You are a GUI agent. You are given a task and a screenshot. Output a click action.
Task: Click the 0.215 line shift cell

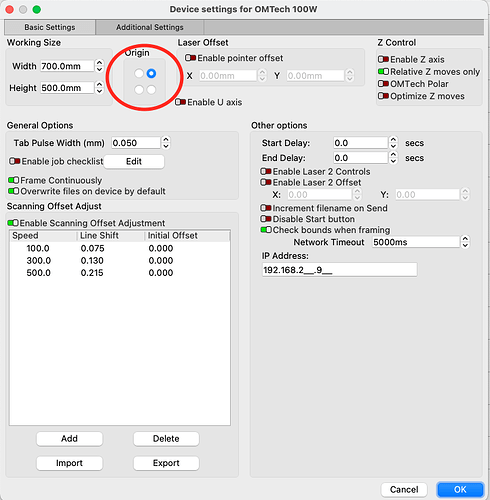click(92, 273)
